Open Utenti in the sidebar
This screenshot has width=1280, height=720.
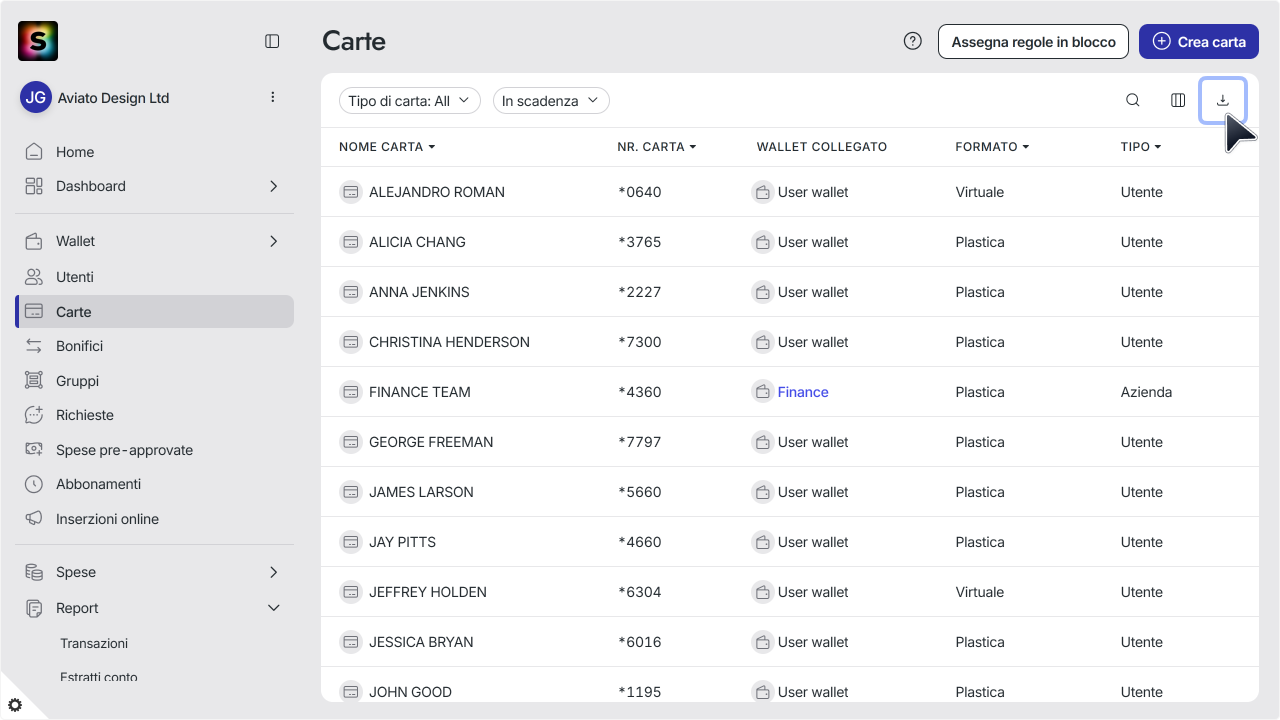(154, 277)
